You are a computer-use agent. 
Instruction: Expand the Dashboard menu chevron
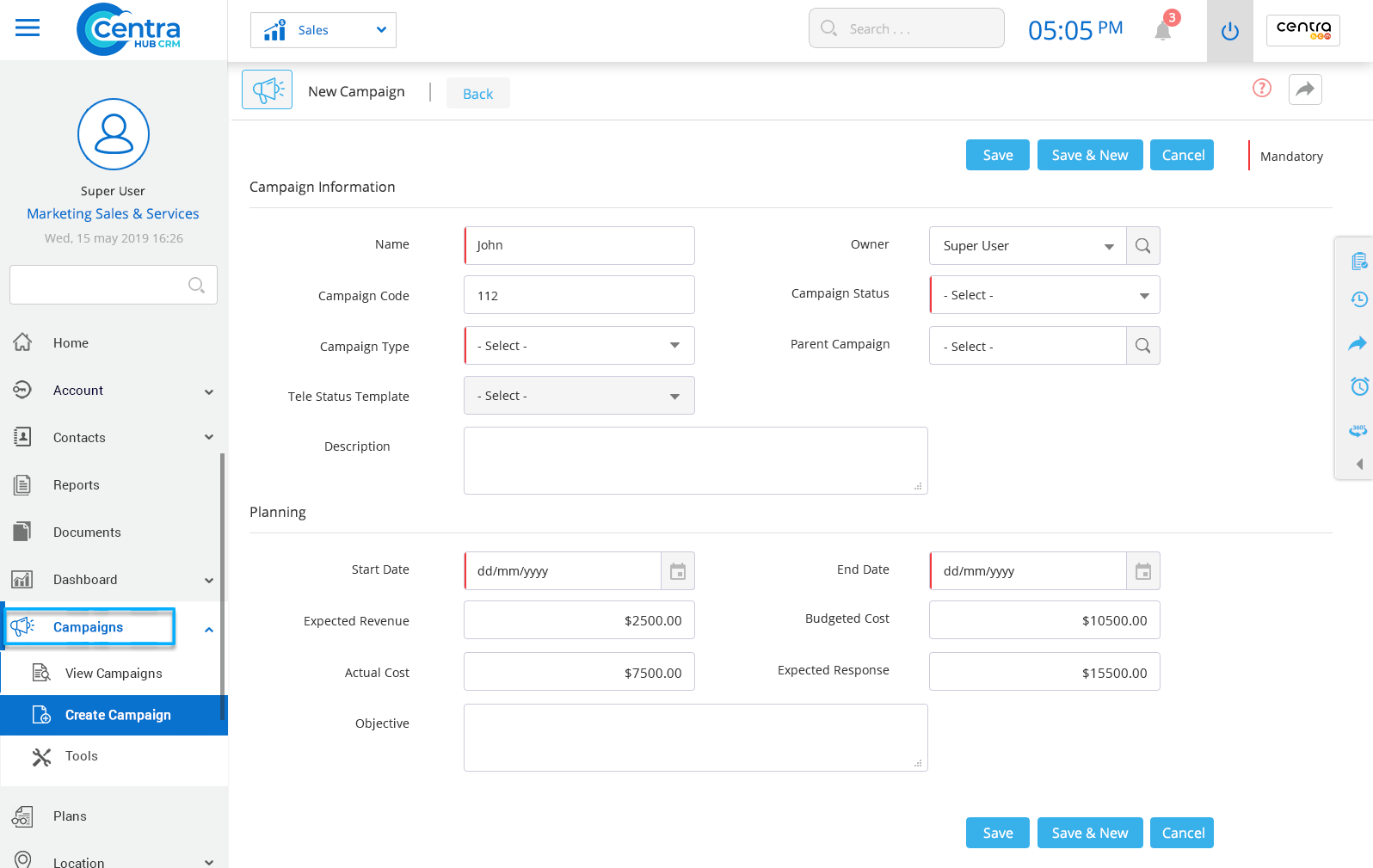click(x=209, y=580)
